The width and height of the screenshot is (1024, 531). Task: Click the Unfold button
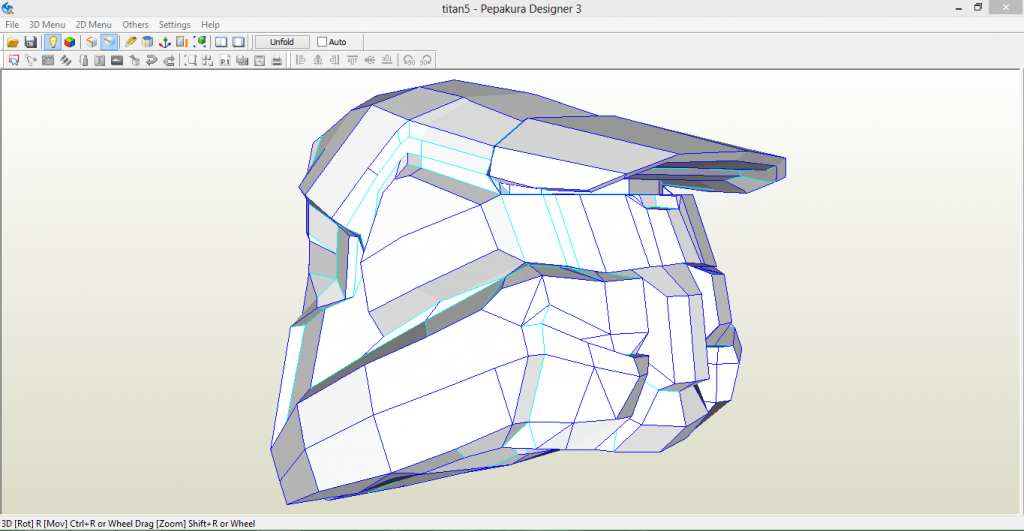[281, 42]
